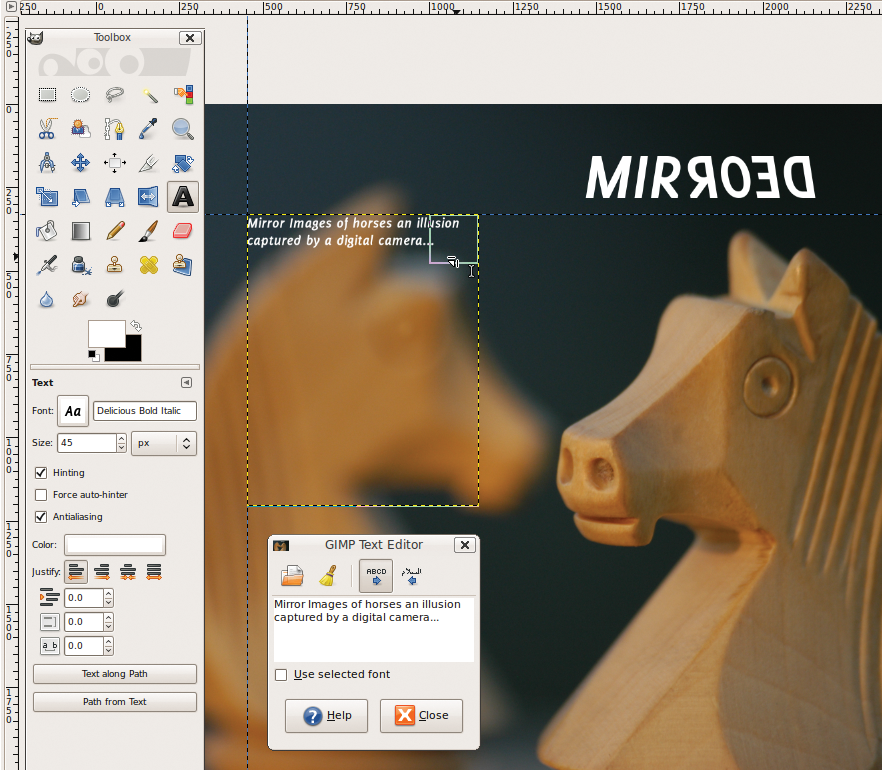Image resolution: width=882 pixels, height=770 pixels.
Task: Select the Paintbrush tool
Action: [149, 231]
